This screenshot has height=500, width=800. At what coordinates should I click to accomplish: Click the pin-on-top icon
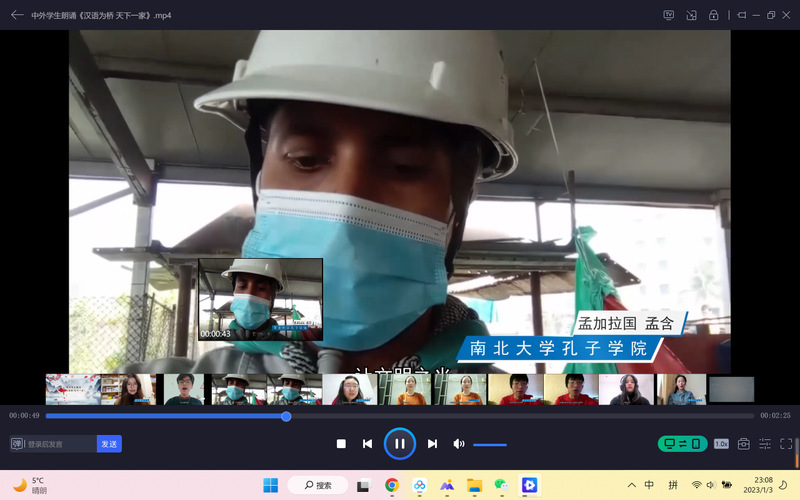pyautogui.click(x=741, y=15)
